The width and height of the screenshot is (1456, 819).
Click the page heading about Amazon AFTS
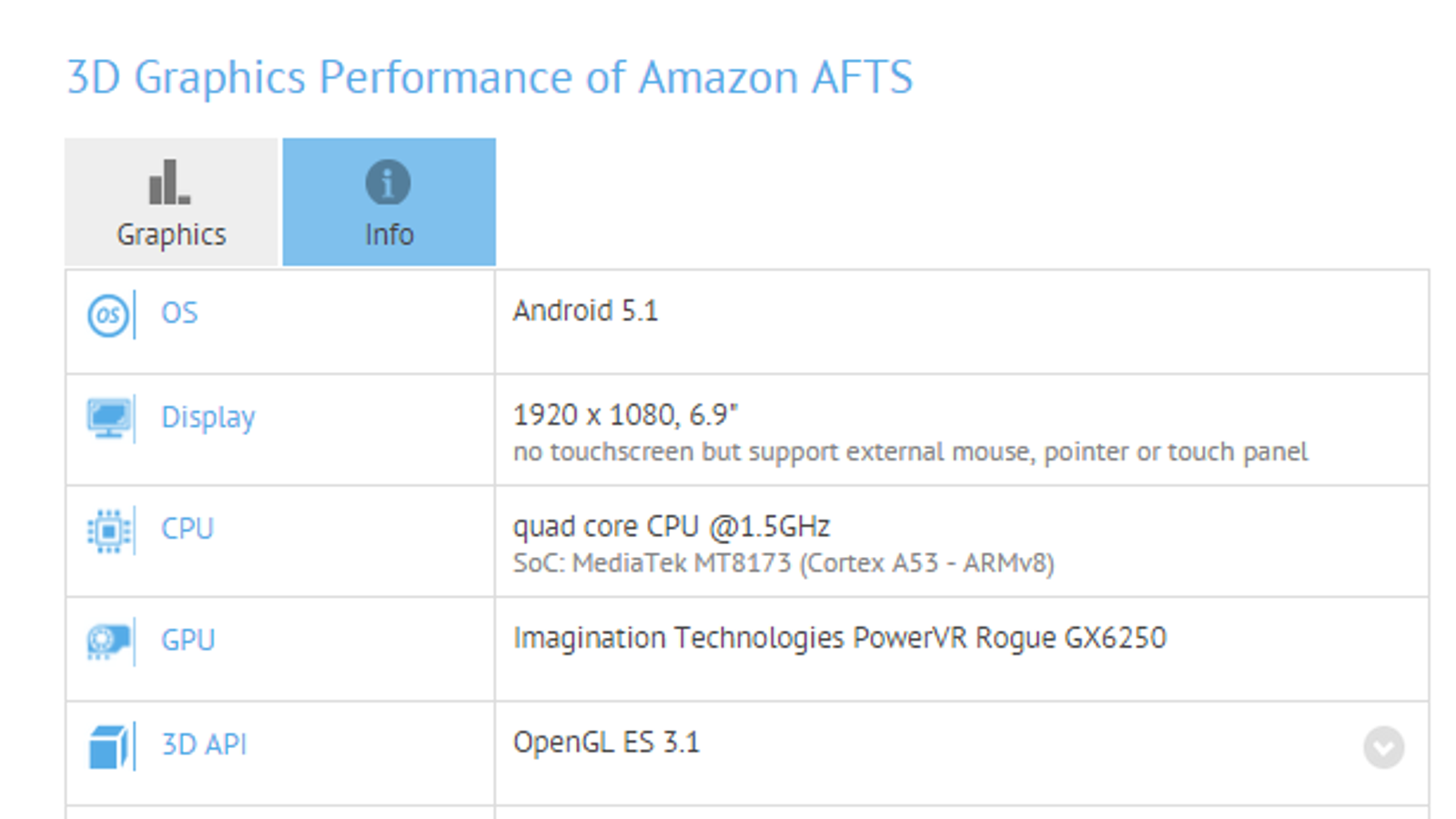click(490, 77)
